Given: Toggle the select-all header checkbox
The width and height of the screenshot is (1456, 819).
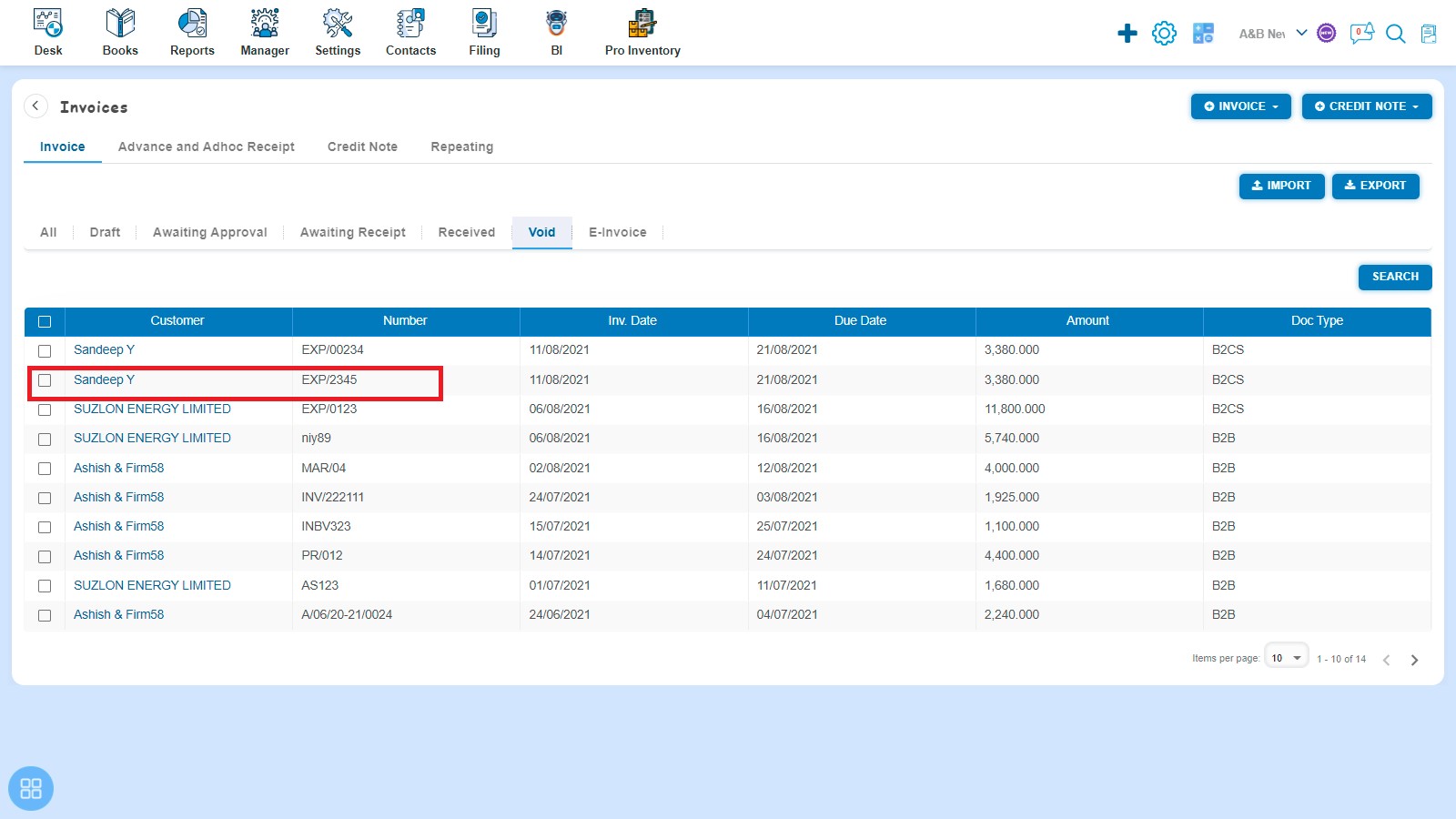Looking at the screenshot, I should coord(45,321).
